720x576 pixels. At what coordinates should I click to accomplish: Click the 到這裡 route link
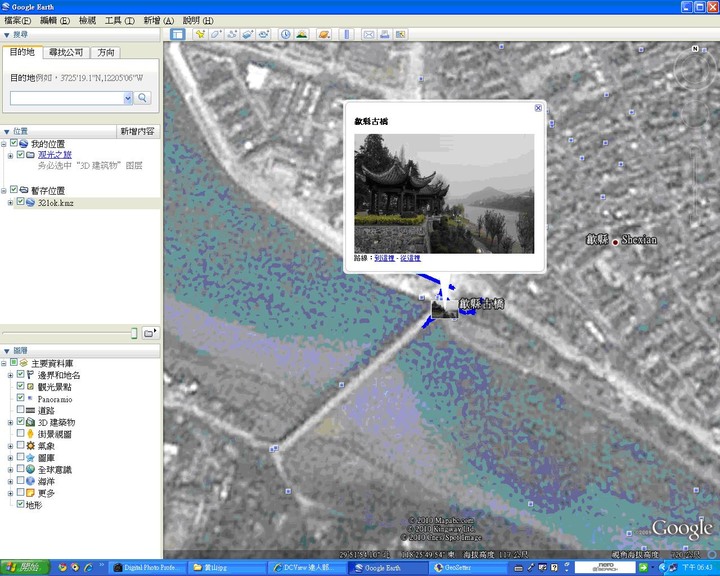(384, 258)
